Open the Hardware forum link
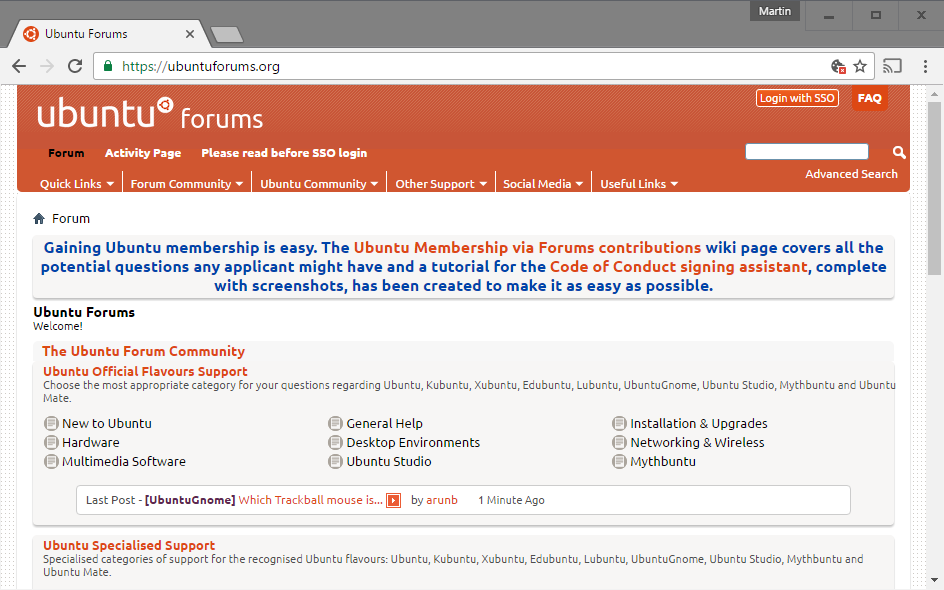Viewport: 944px width, 590px height. tap(90, 442)
